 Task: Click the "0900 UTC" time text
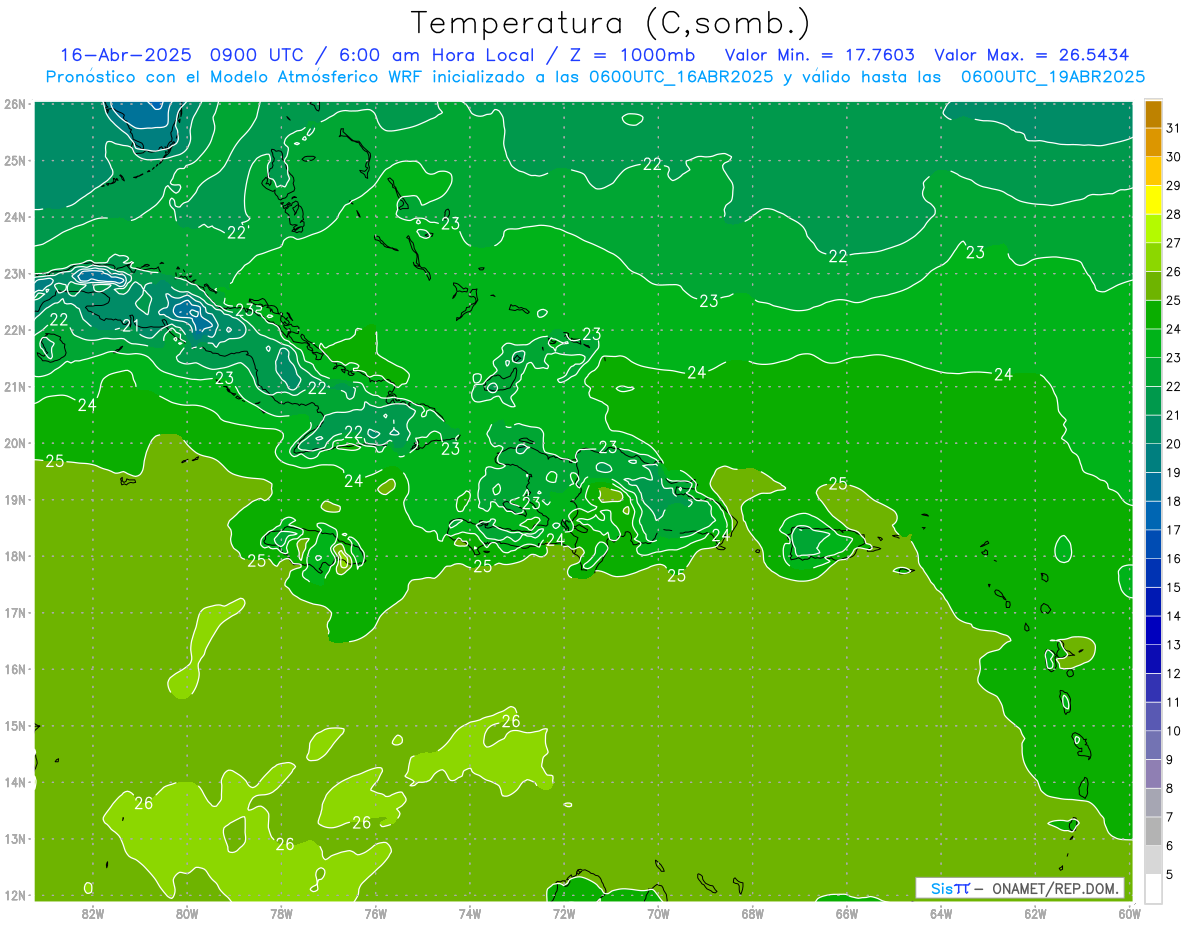pos(257,55)
